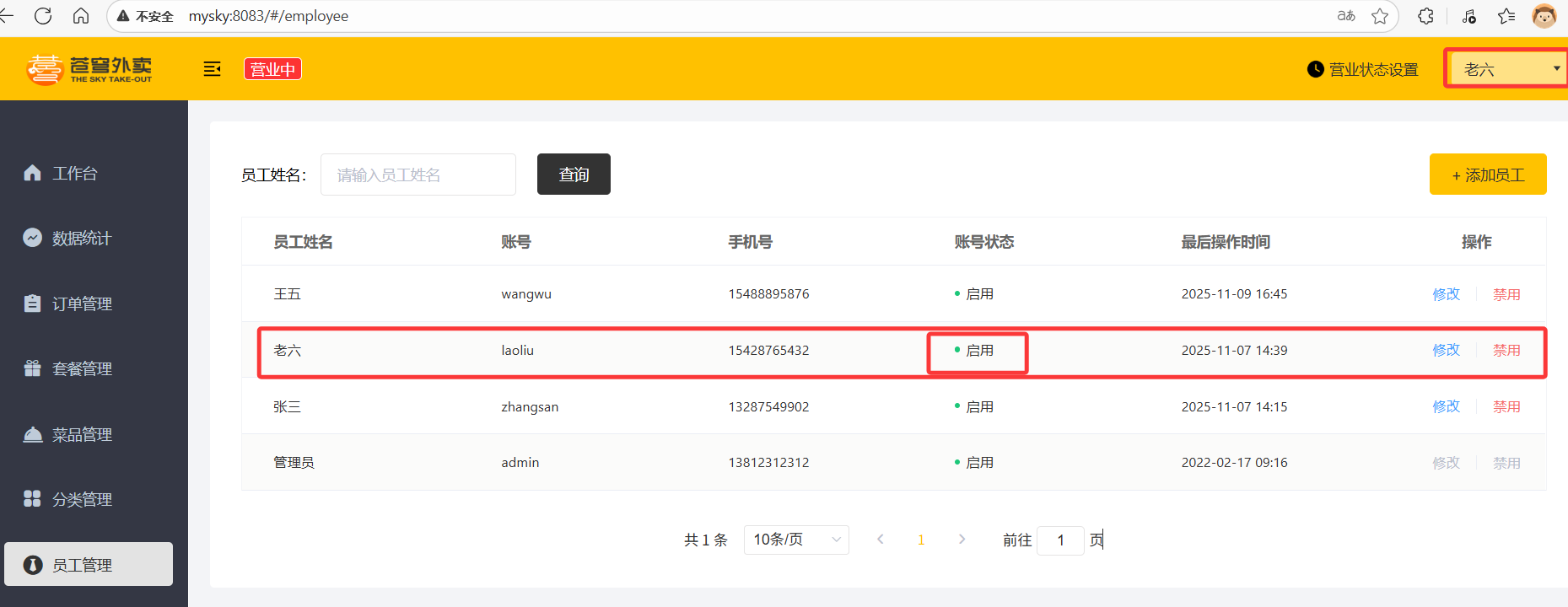Click the browser refresh icon
The height and width of the screenshot is (607, 1568).
click(43, 16)
